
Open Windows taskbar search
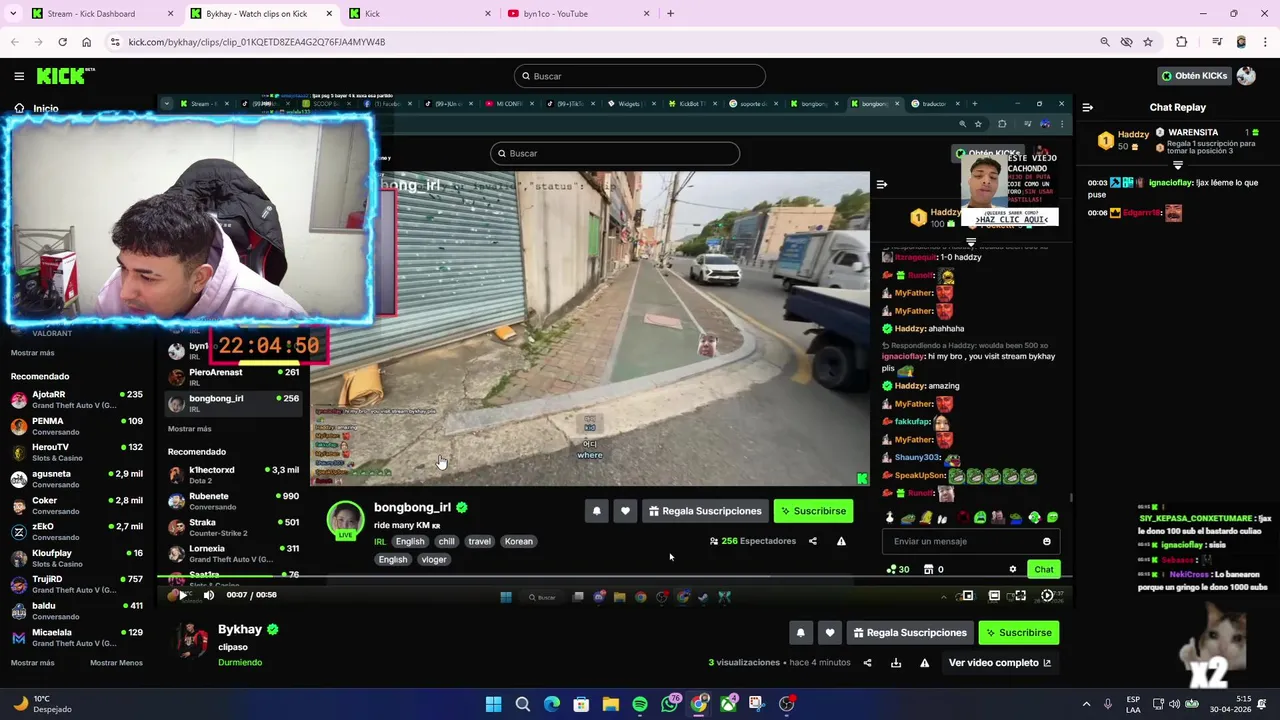(x=522, y=704)
